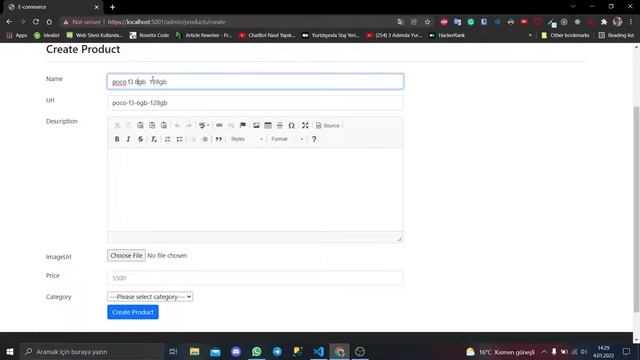Insert a horizontal line
This screenshot has width=640, height=360.
pyautogui.click(x=280, y=125)
